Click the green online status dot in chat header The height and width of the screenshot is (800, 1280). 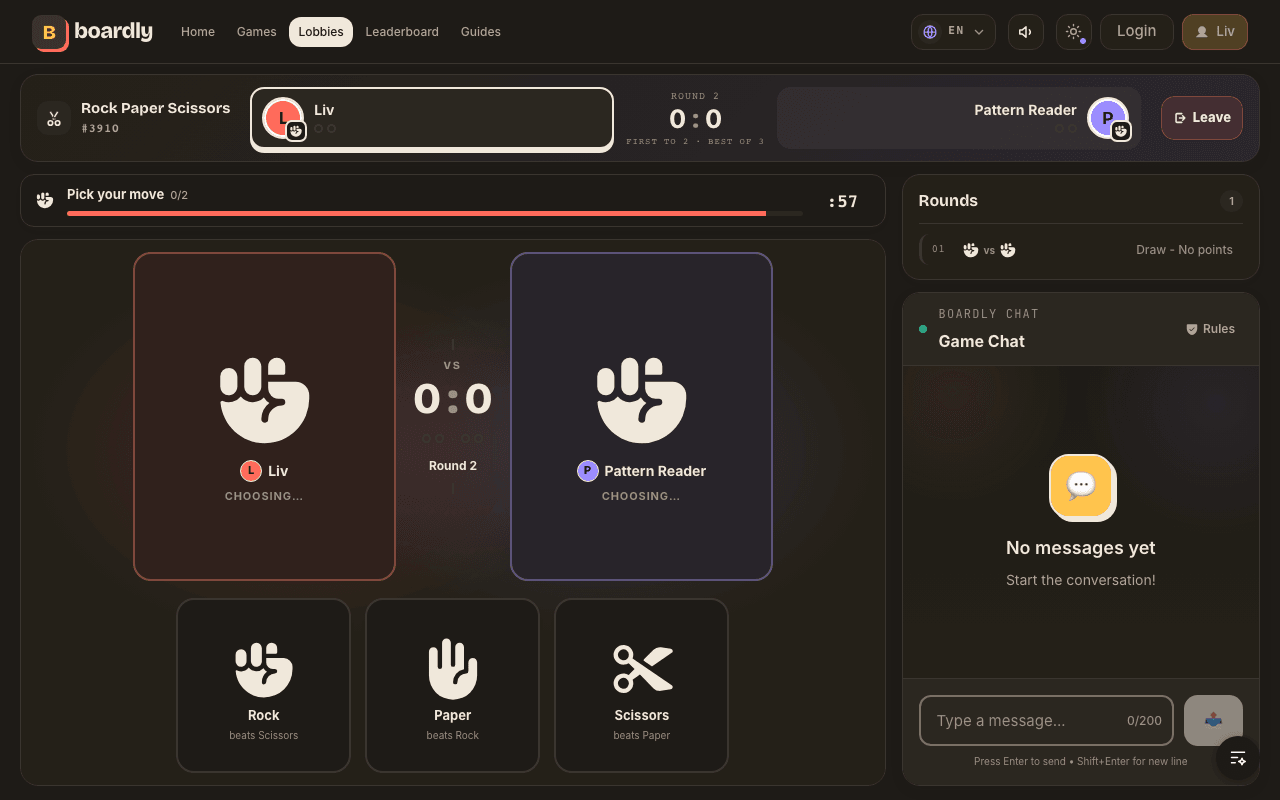pos(923,329)
